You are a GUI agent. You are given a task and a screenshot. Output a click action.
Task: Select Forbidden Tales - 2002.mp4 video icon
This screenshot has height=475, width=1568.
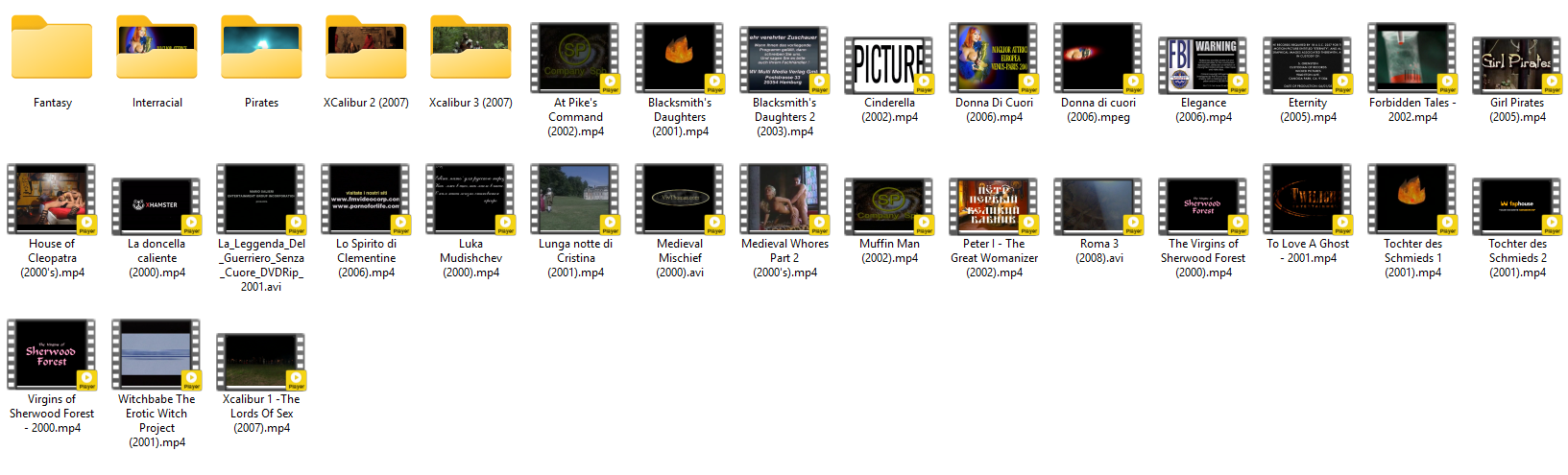point(1412,59)
